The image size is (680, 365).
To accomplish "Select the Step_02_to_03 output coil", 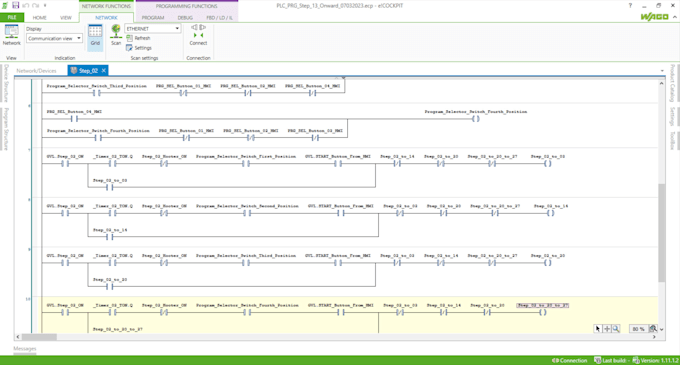I will point(548,163).
